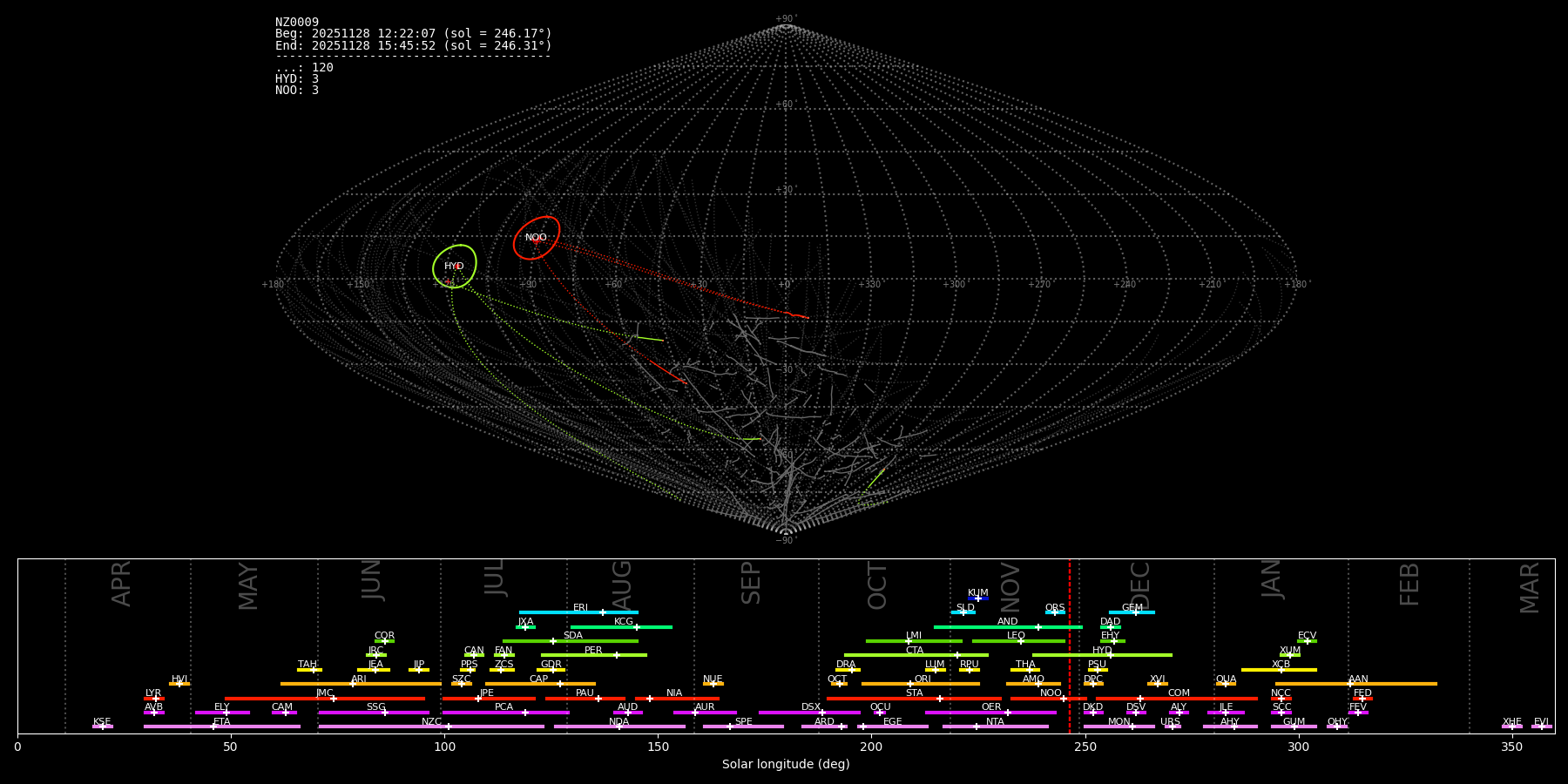Select the QUA shower bar in the timeline
This screenshot has width=1568, height=784.
(1226, 684)
